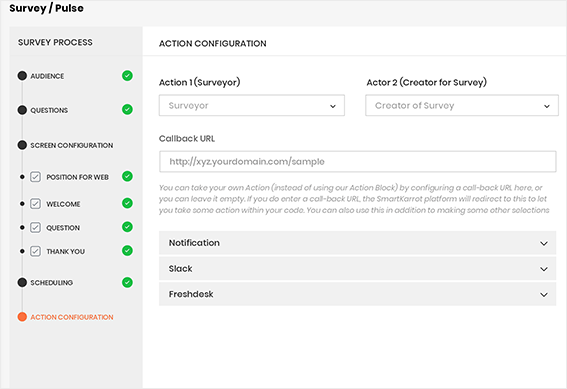Click the Survey / Pulse page title
This screenshot has width=567, height=389.
click(x=46, y=8)
